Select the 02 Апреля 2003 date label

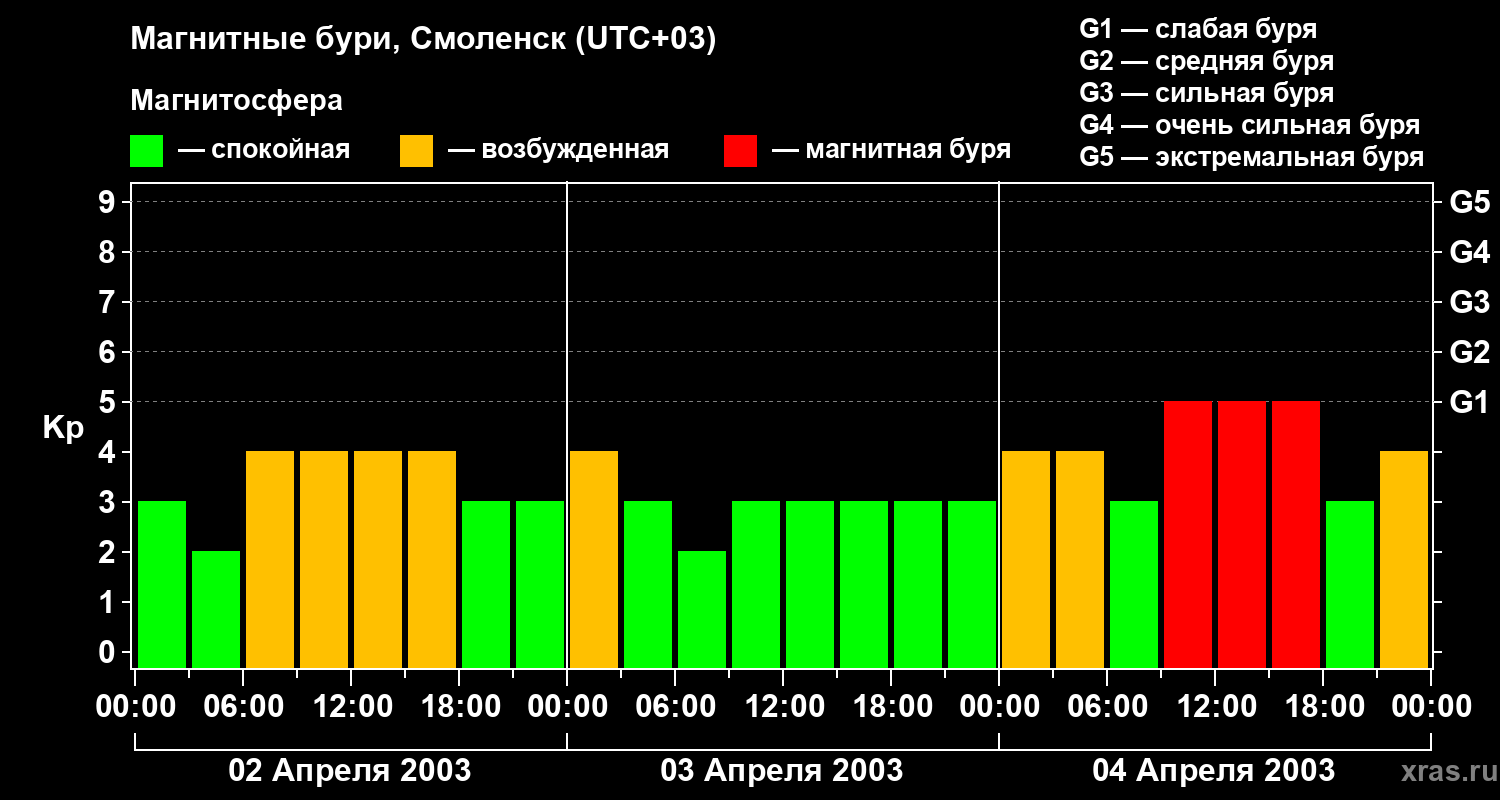(x=350, y=771)
